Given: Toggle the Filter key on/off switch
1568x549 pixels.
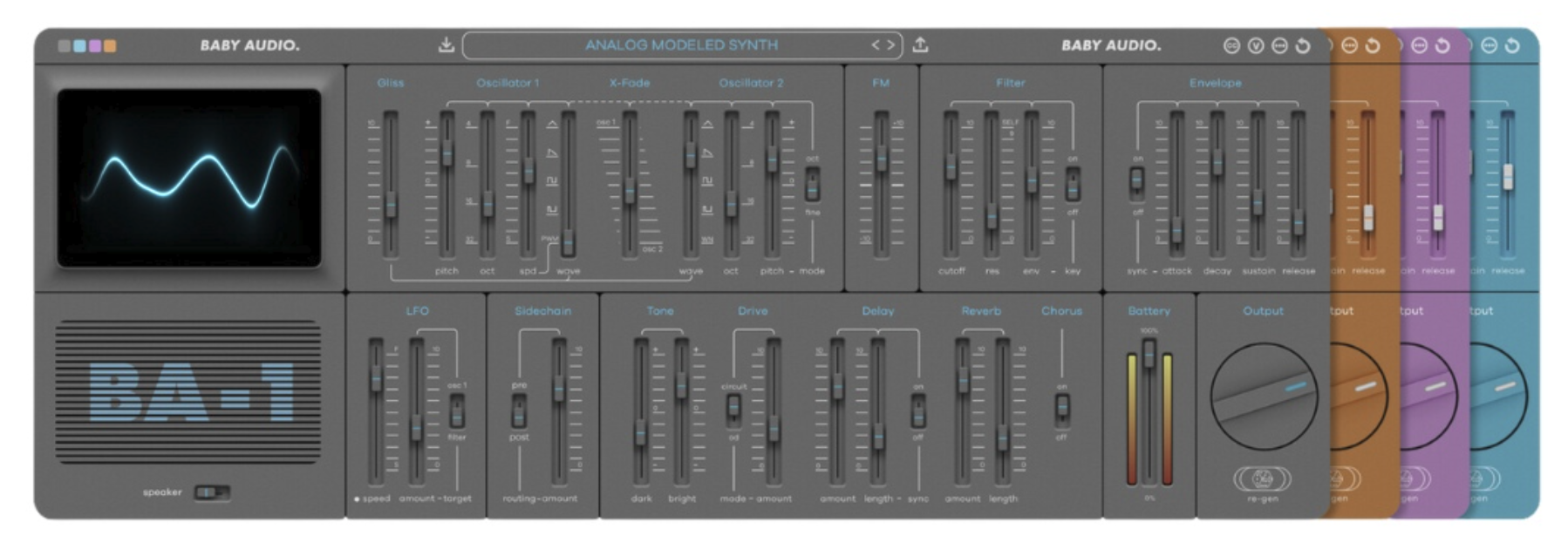Looking at the screenshot, I should click(1073, 184).
